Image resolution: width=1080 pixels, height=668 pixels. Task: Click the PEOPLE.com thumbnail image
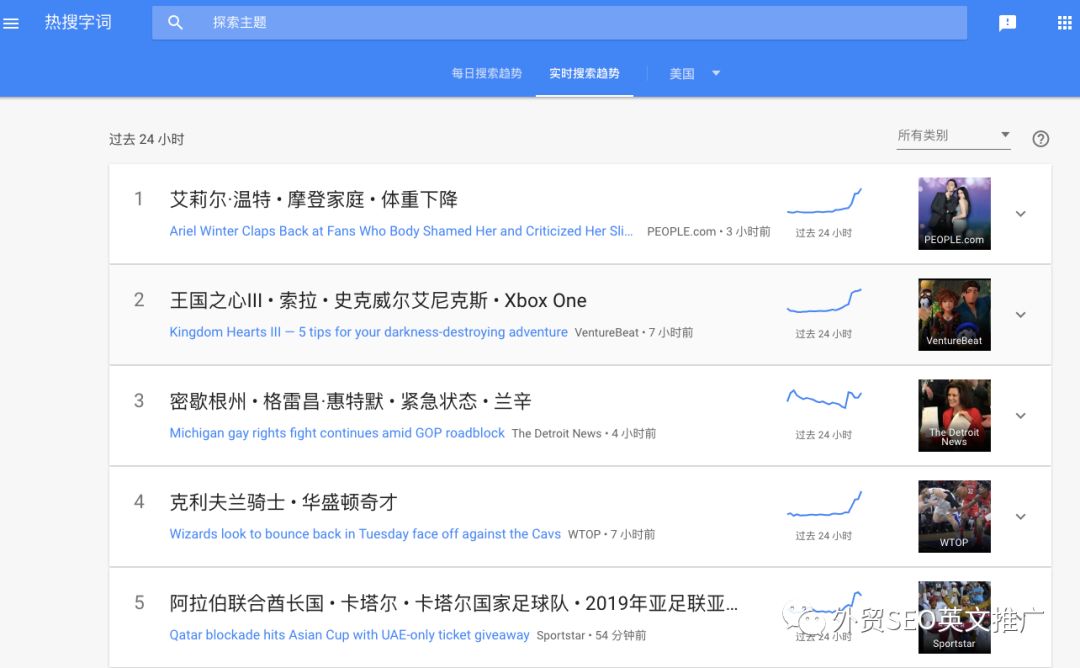click(954, 213)
